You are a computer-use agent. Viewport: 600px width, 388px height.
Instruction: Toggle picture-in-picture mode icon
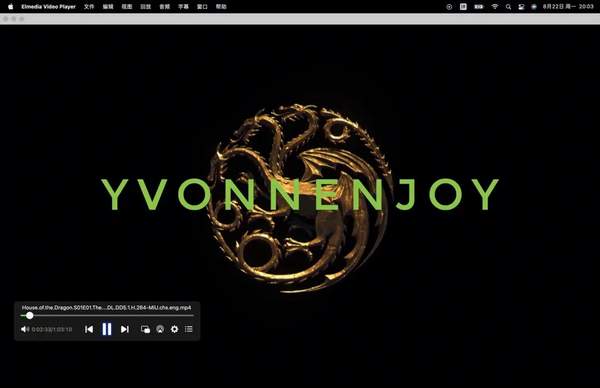[145, 329]
